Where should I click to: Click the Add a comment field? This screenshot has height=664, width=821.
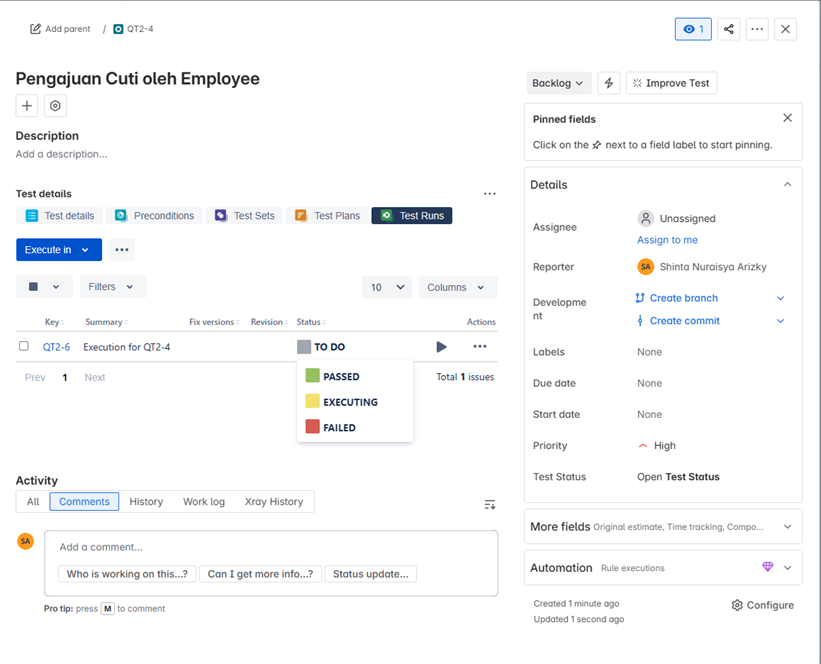pyautogui.click(x=270, y=547)
